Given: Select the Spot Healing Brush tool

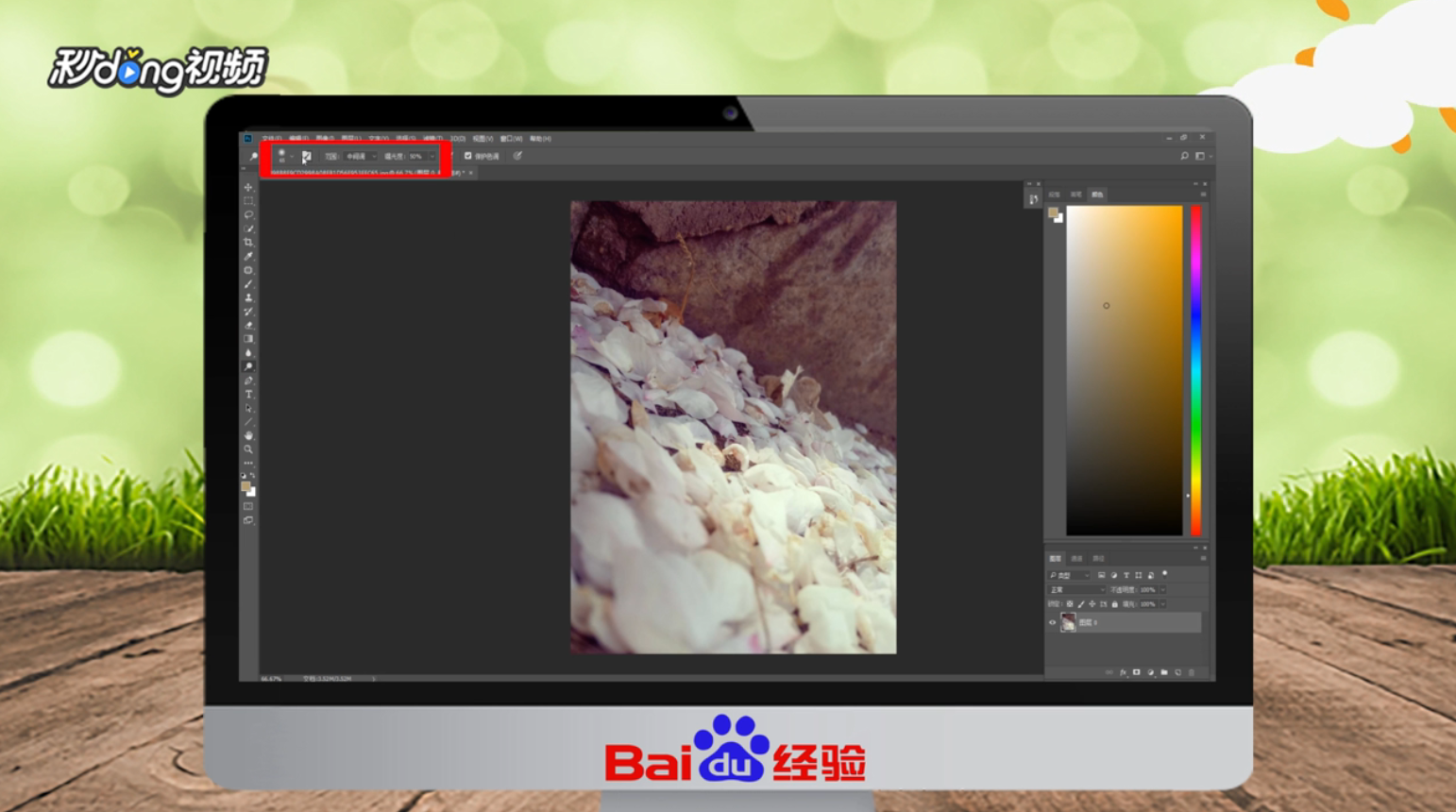Looking at the screenshot, I should click(248, 270).
